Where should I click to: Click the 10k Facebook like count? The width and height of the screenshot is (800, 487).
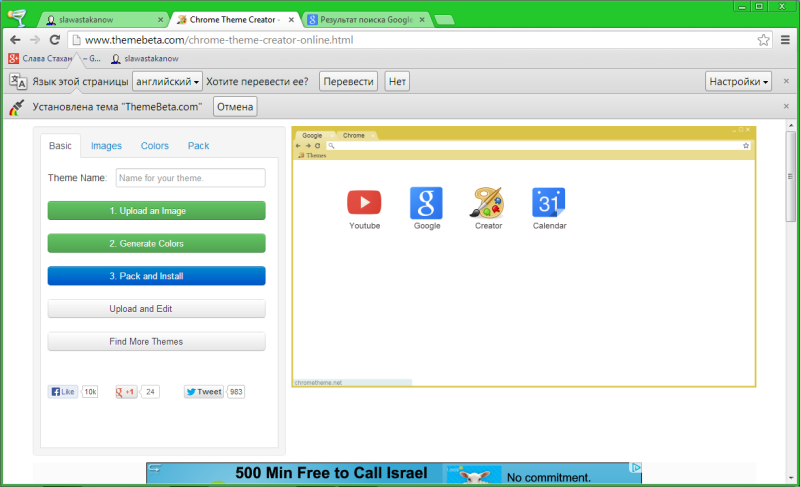point(90,392)
